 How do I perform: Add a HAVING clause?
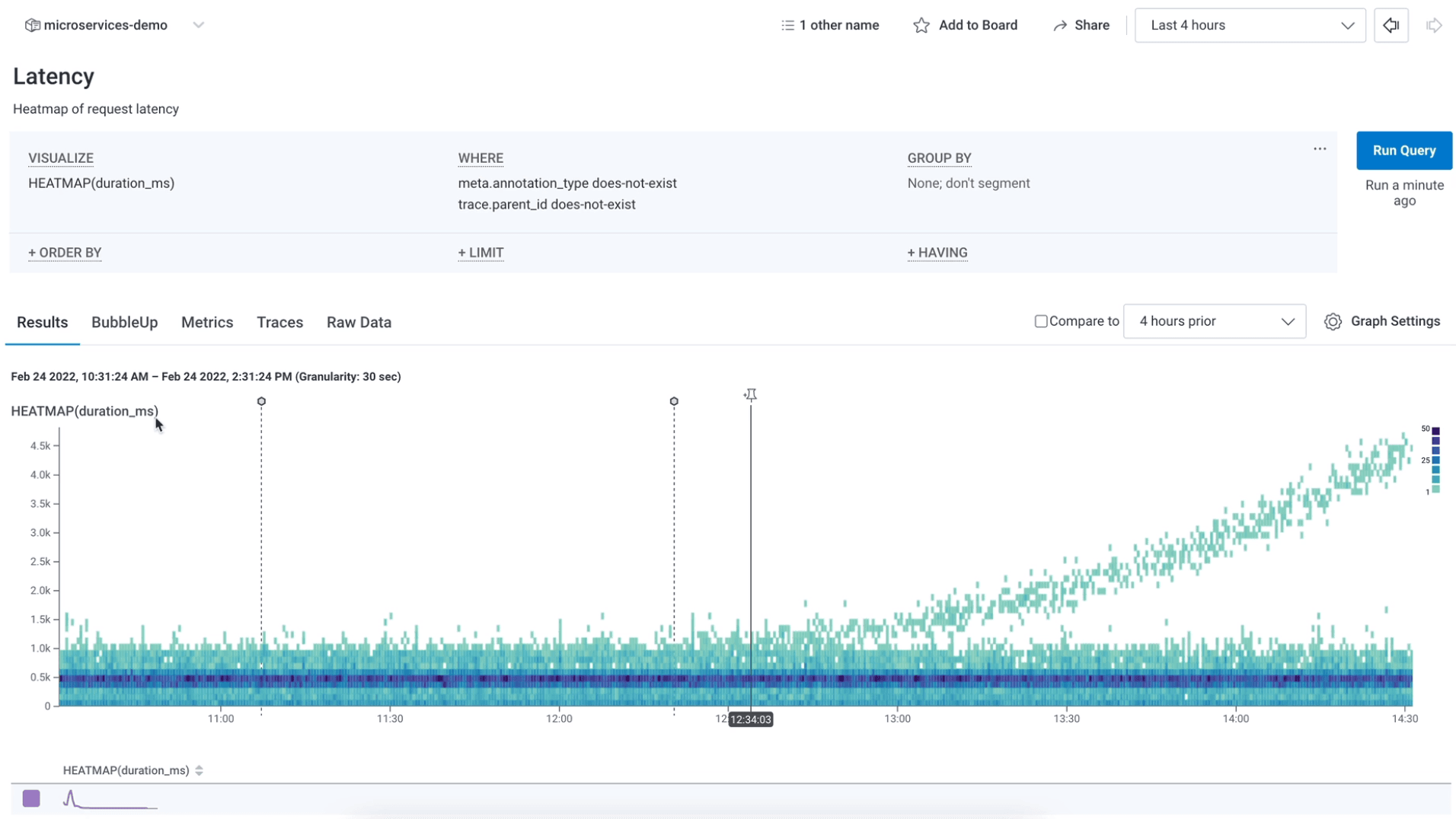coord(937,253)
